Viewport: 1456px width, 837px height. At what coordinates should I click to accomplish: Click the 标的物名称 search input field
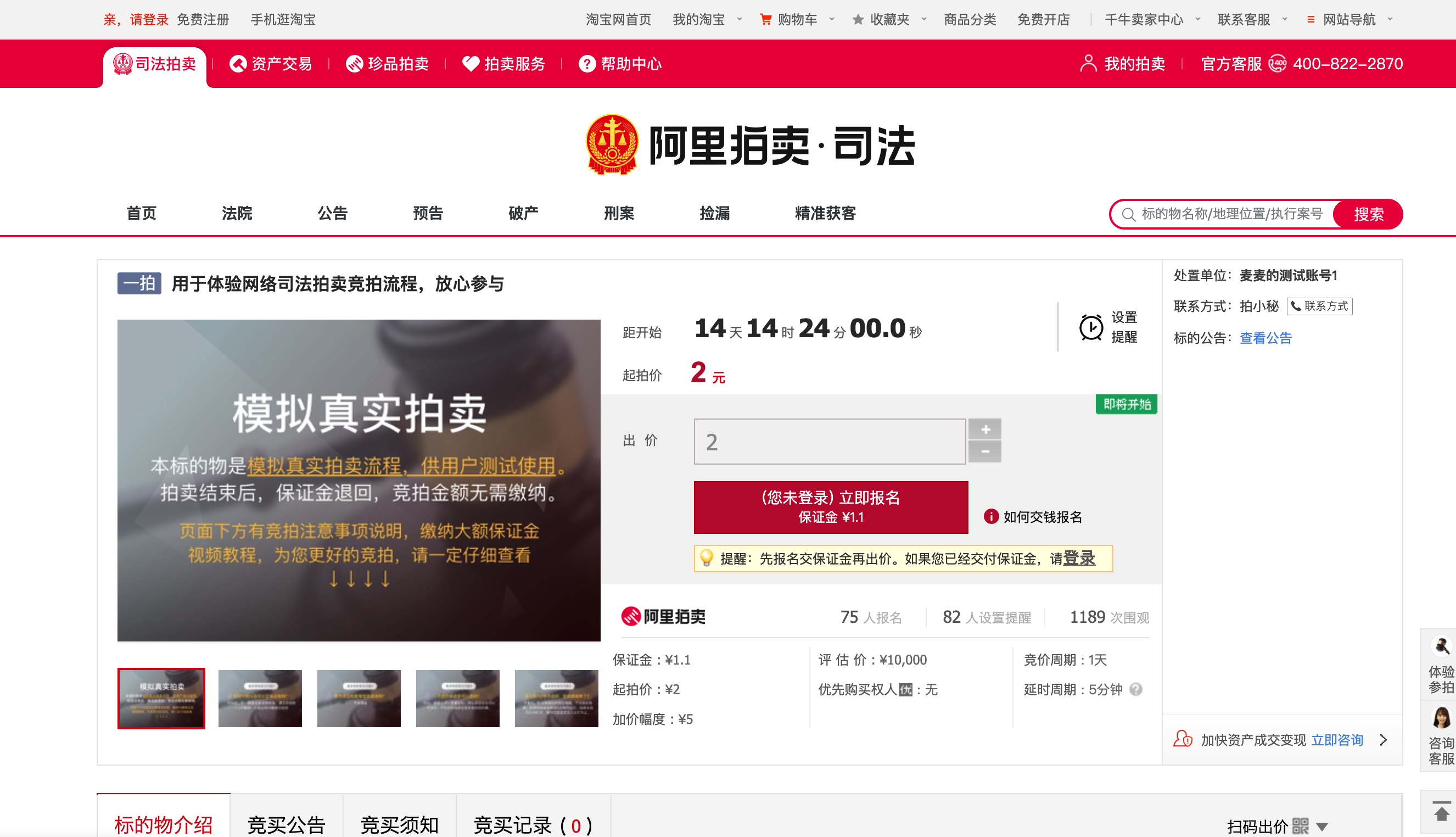pos(1231,214)
